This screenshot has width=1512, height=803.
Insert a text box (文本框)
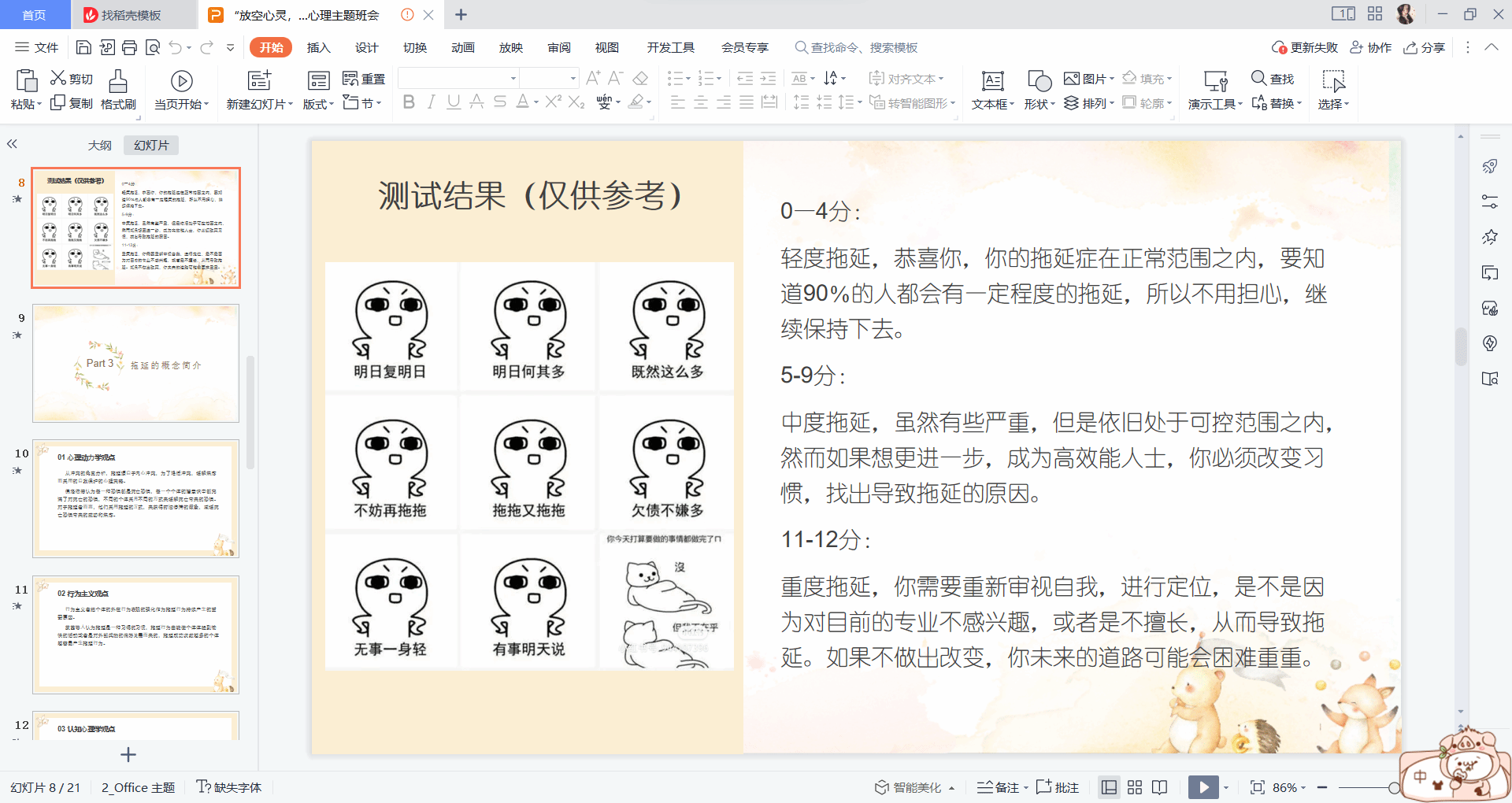tap(992, 82)
